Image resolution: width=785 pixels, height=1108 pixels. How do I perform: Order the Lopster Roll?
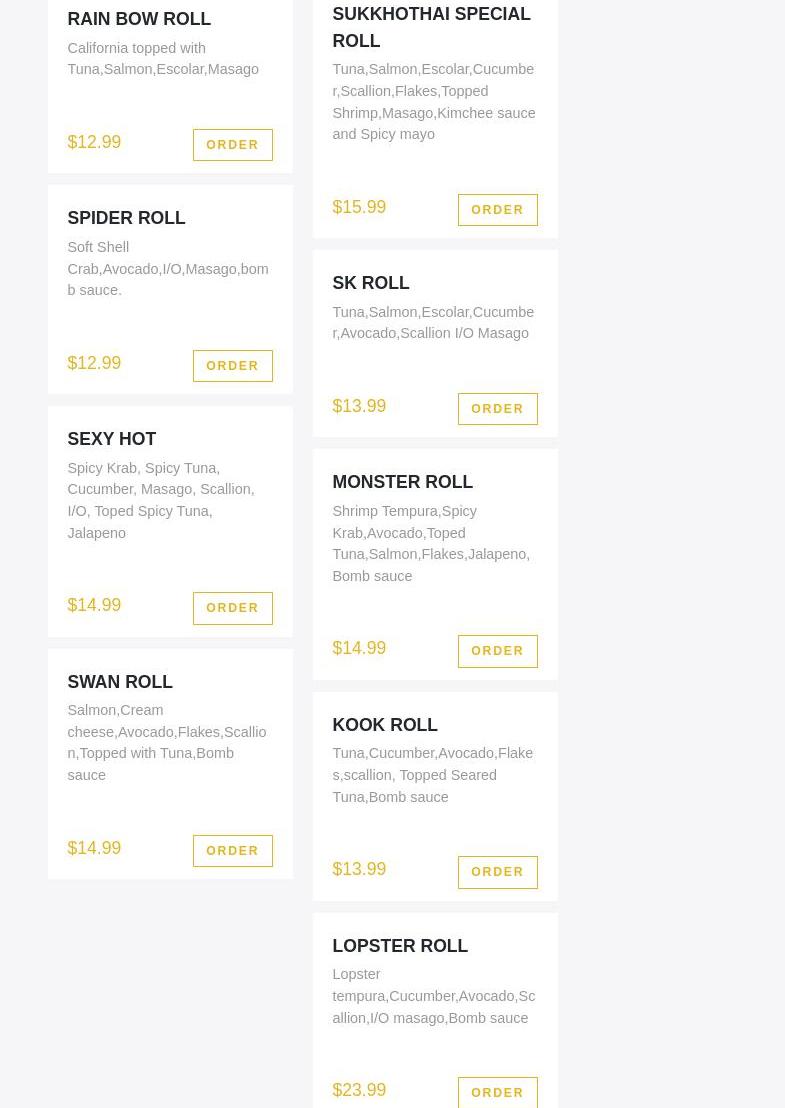tap(497, 1093)
